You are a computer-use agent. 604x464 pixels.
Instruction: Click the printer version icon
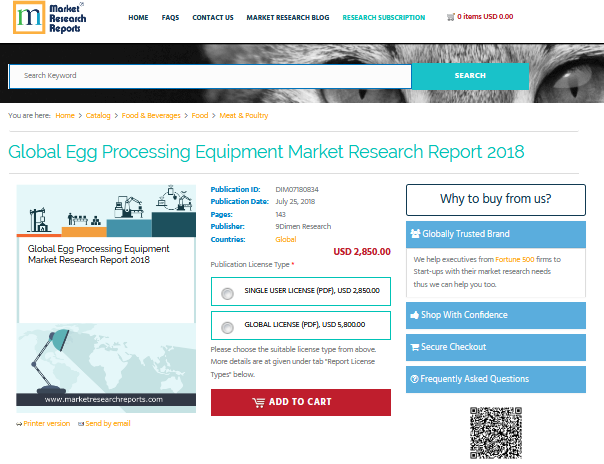click(x=19, y=424)
